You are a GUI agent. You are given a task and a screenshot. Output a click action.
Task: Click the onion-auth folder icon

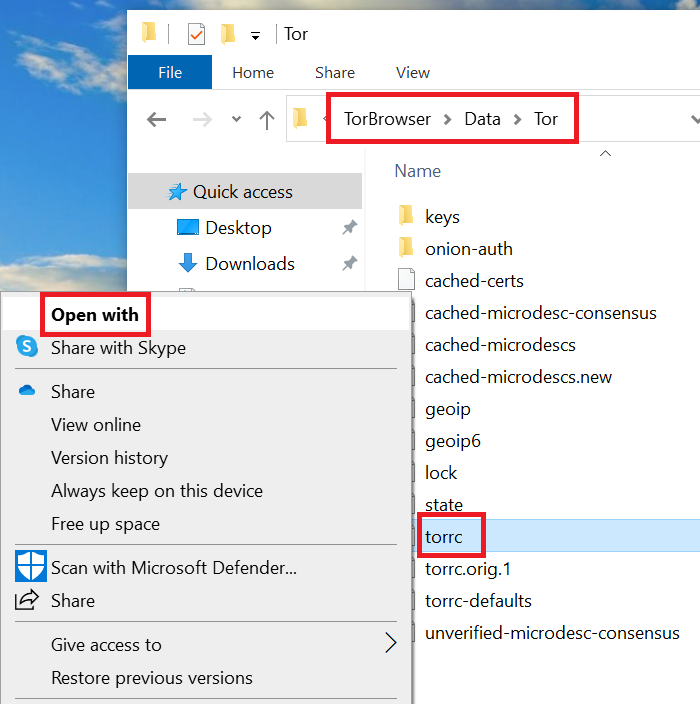pyautogui.click(x=406, y=247)
